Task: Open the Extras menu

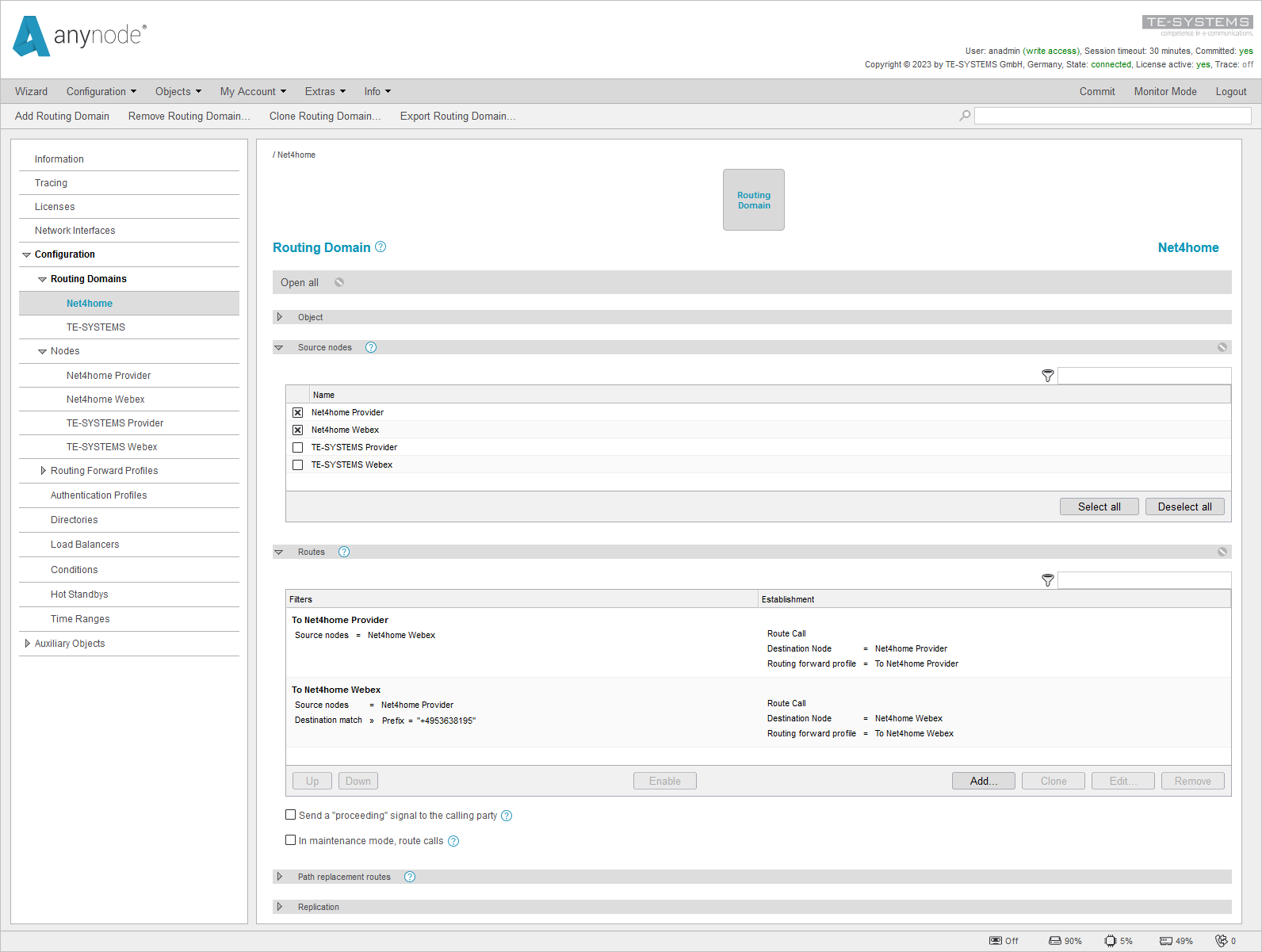Action: [326, 92]
